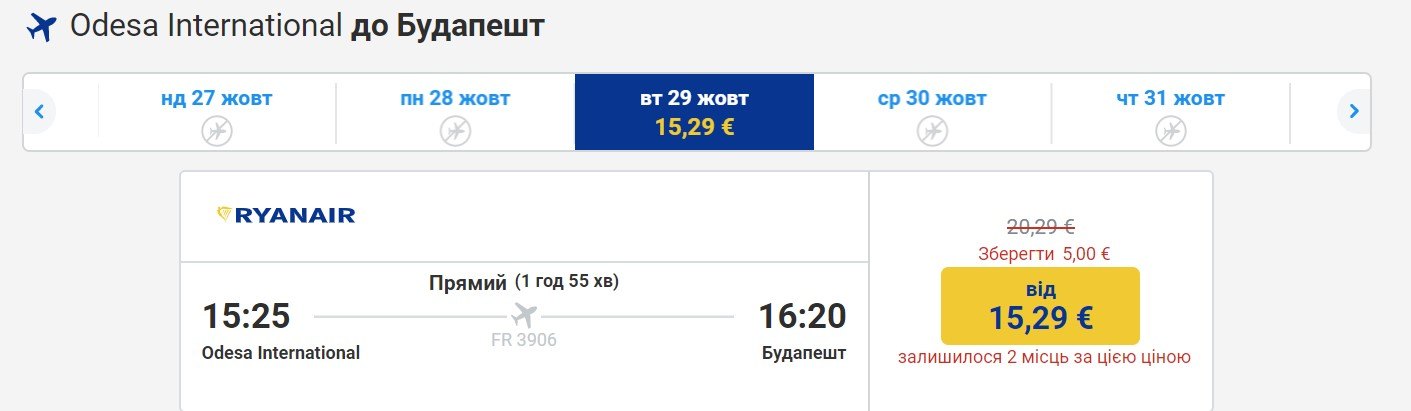Click no-flight icon under чт 31 жовт
The image size is (1411, 411).
[x=1171, y=131]
